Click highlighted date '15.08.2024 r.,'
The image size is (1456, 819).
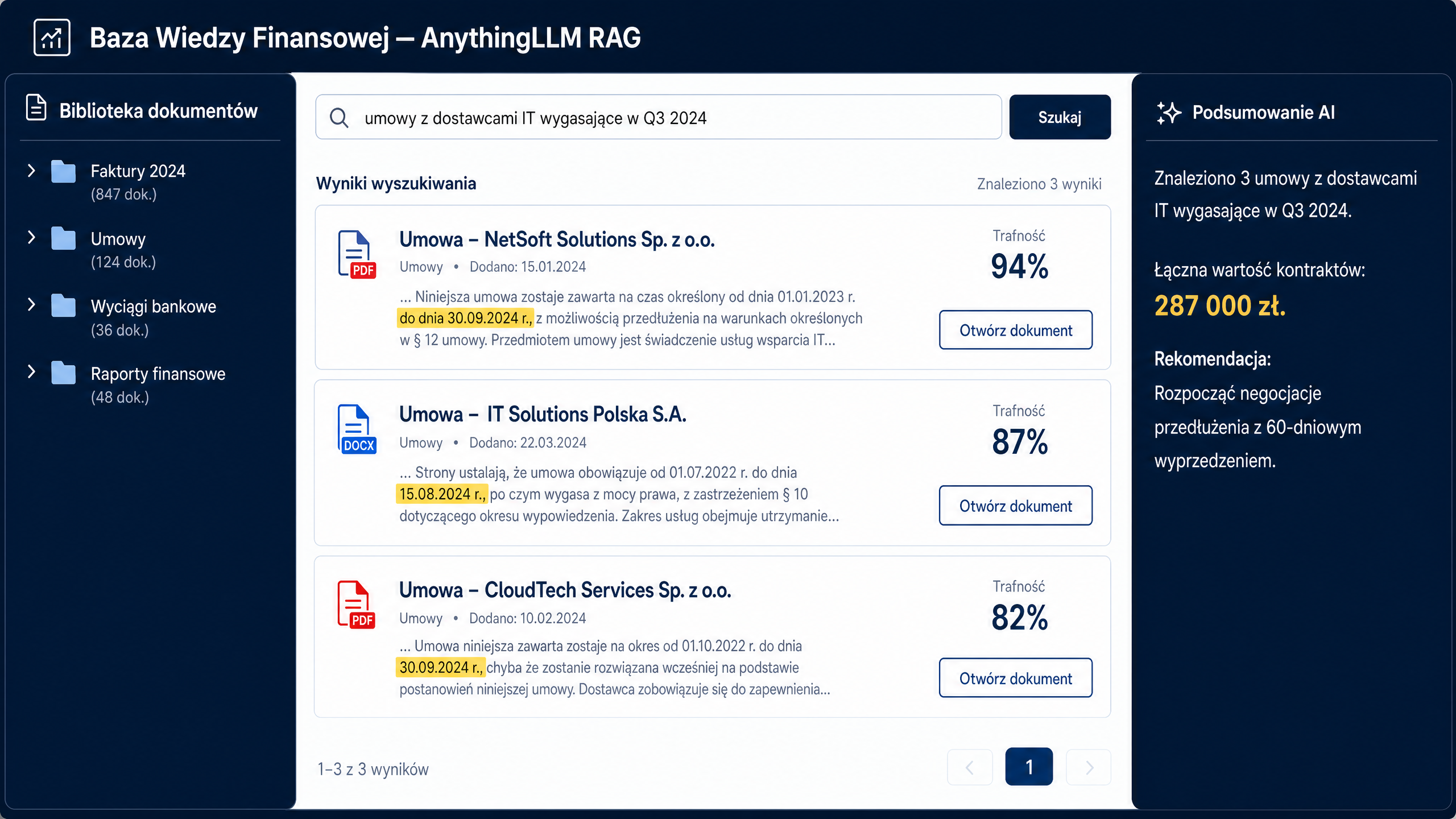point(442,494)
